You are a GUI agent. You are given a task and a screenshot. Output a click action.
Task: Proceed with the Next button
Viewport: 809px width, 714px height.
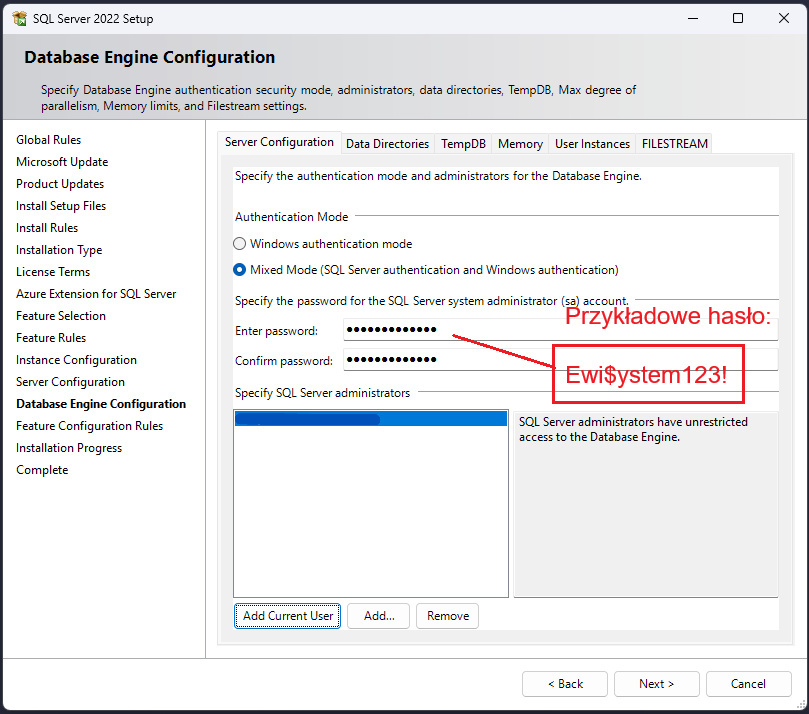(x=656, y=684)
